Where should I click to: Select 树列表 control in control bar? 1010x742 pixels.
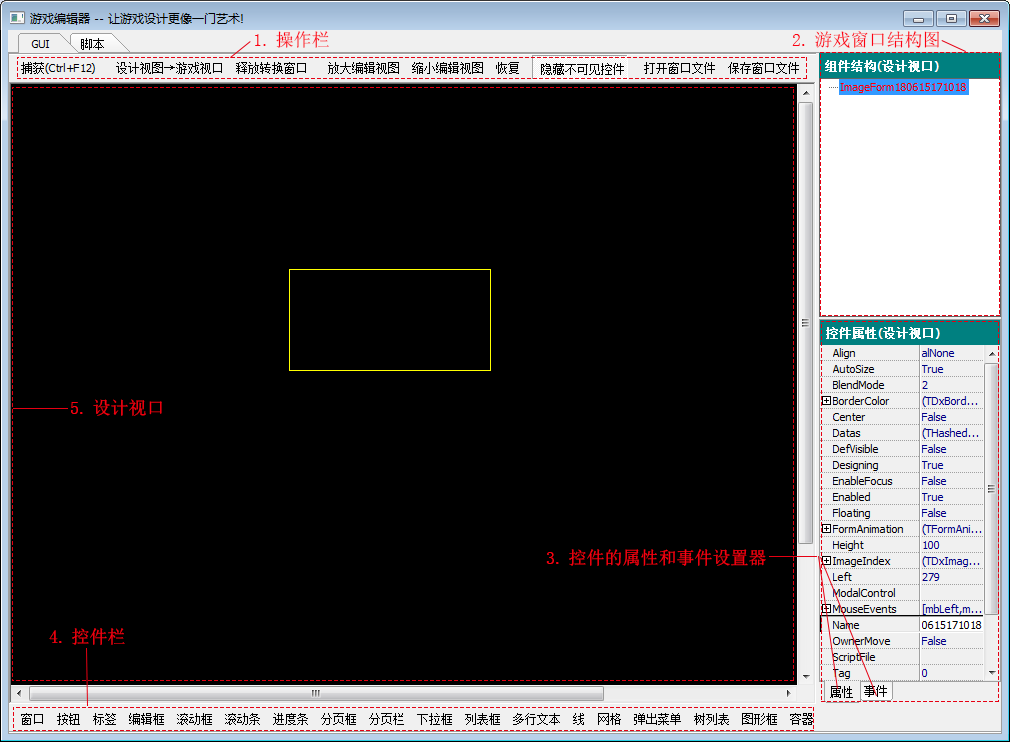click(x=711, y=719)
